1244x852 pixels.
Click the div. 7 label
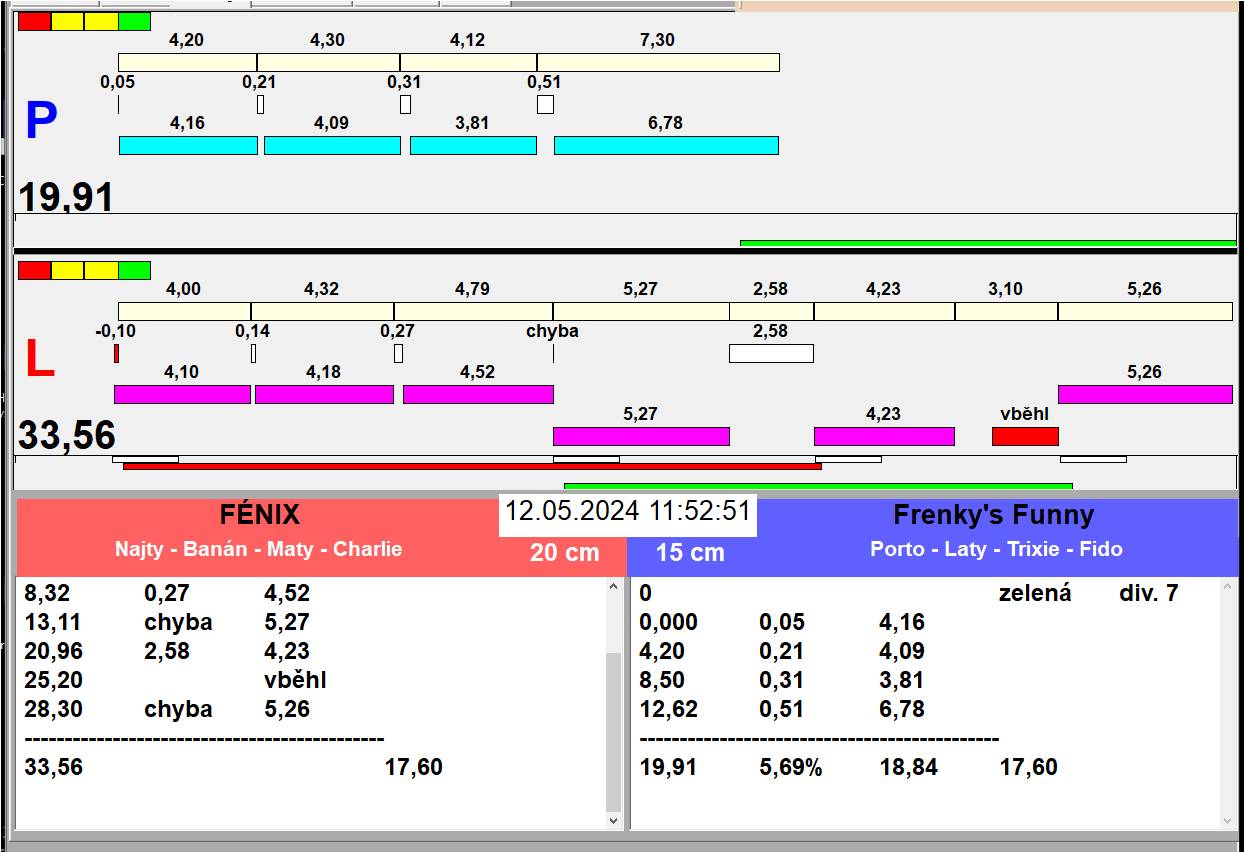(1148, 593)
